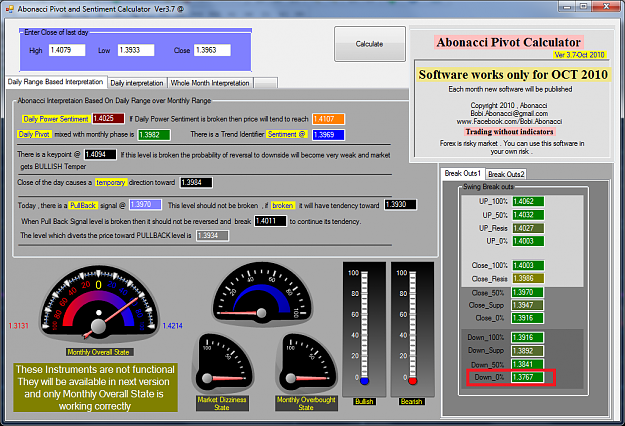Click the temporary direction value 1.3984
The width and height of the screenshot is (625, 426).
point(196,182)
